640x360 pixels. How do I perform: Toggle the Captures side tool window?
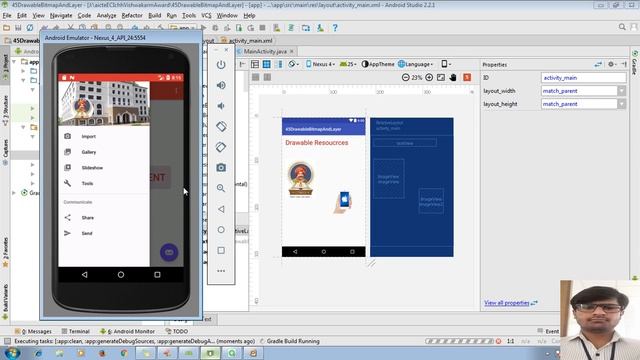click(5, 152)
